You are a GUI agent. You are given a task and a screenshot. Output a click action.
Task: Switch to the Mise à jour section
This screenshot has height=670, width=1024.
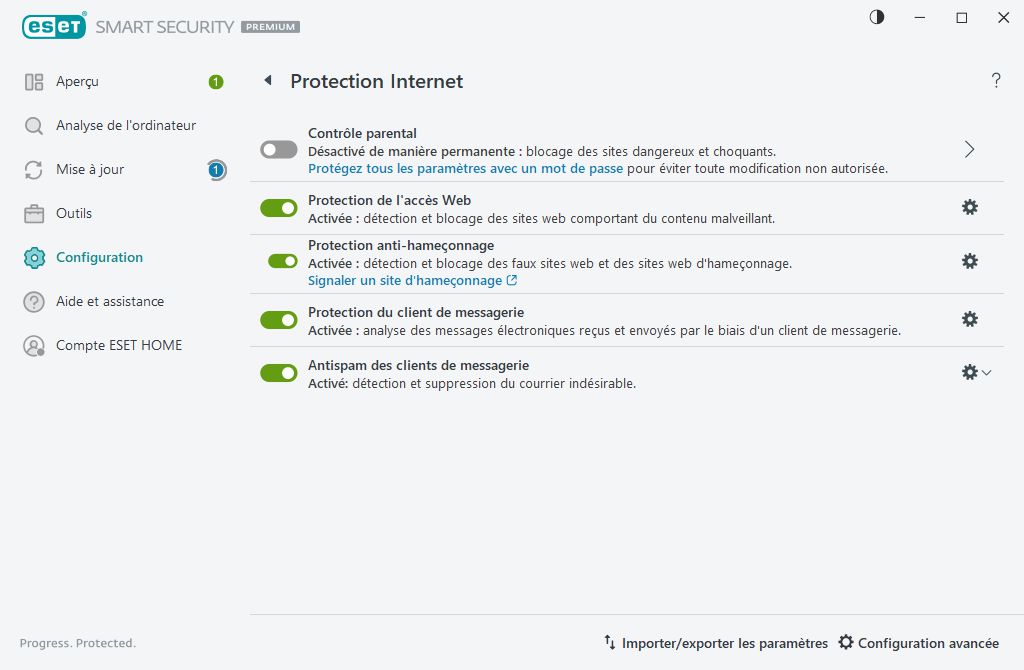point(90,169)
